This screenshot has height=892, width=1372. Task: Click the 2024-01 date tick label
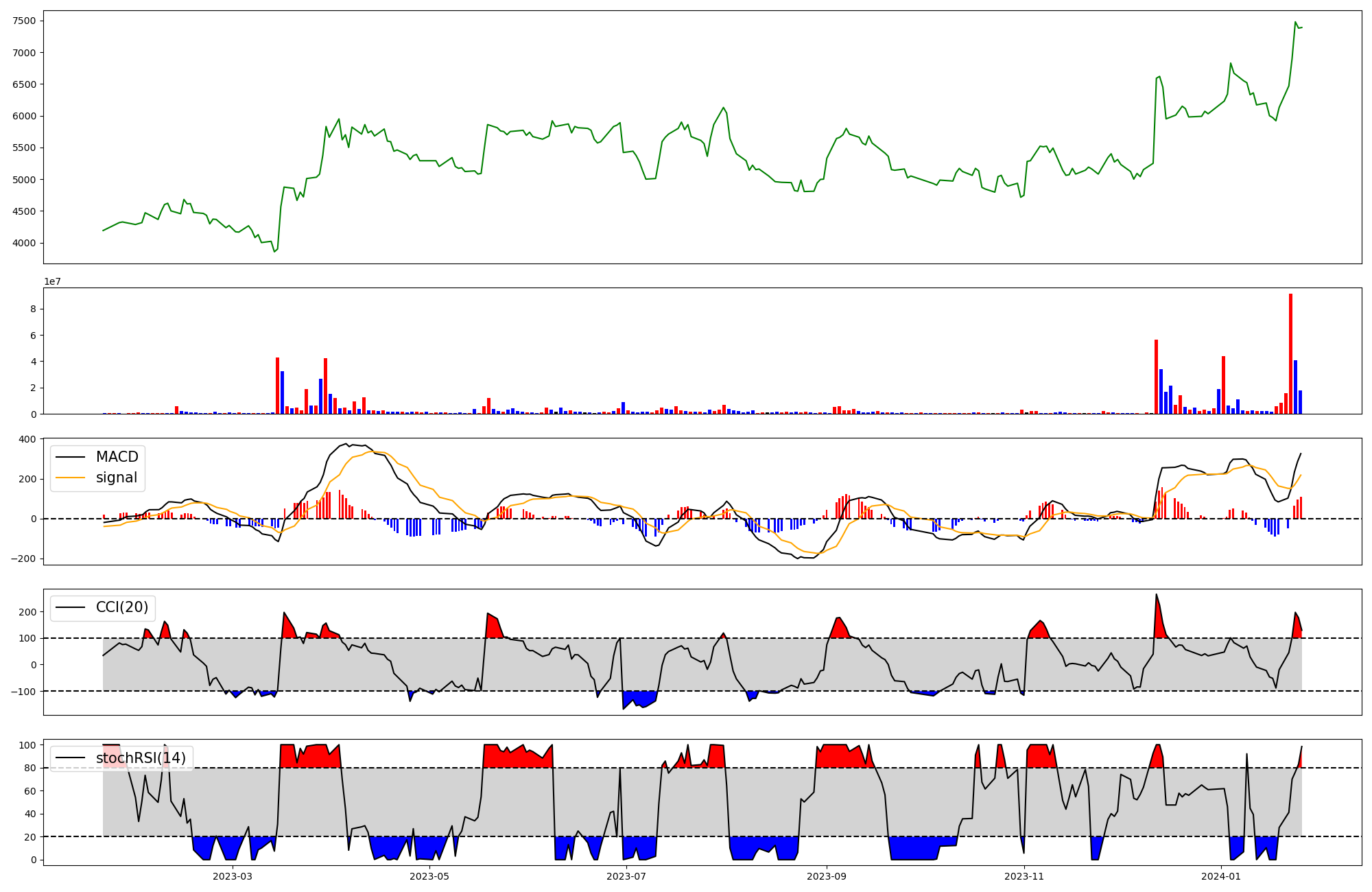point(1222,876)
